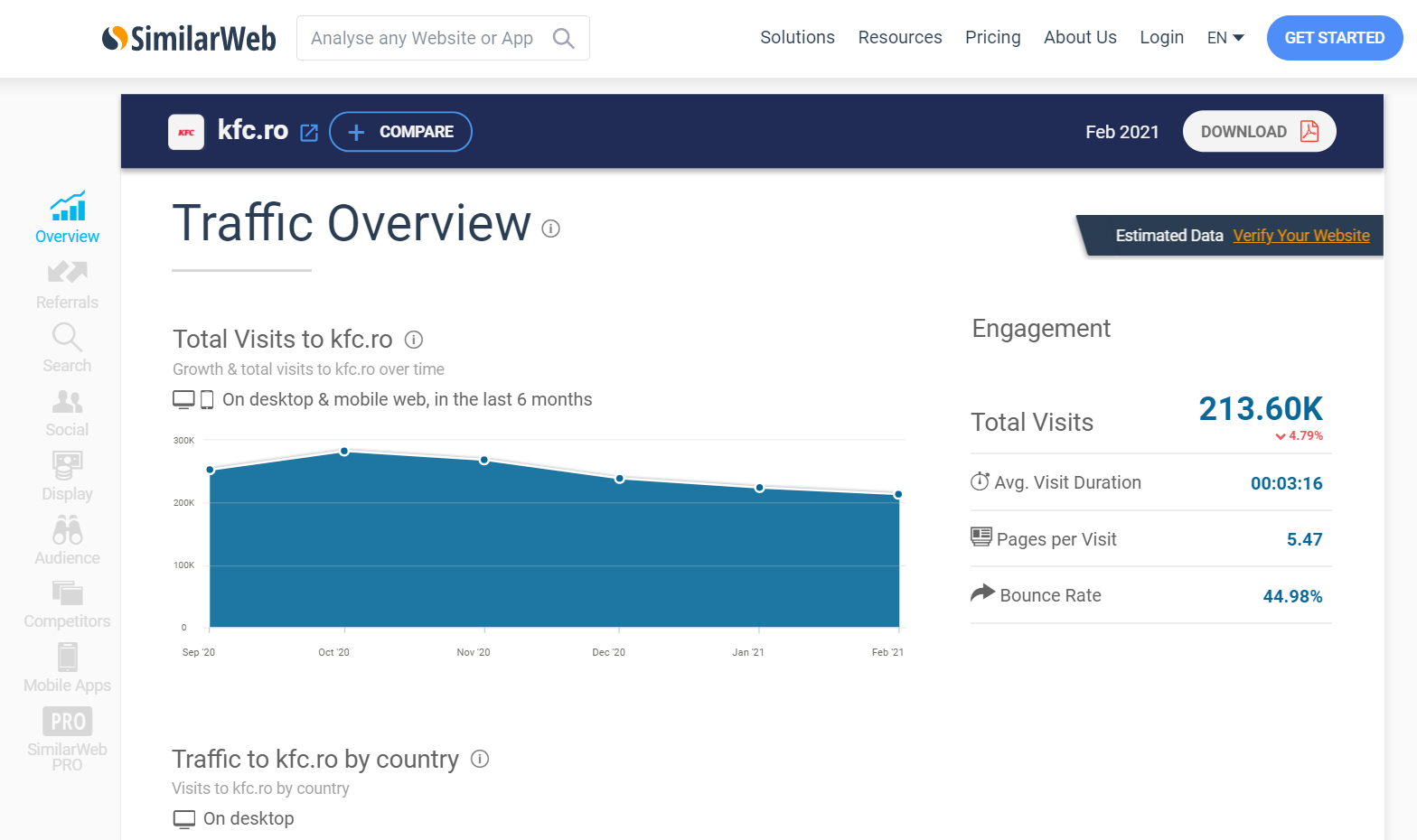This screenshot has height=840, width=1417.
Task: Open the Pricing page
Action: (x=992, y=37)
